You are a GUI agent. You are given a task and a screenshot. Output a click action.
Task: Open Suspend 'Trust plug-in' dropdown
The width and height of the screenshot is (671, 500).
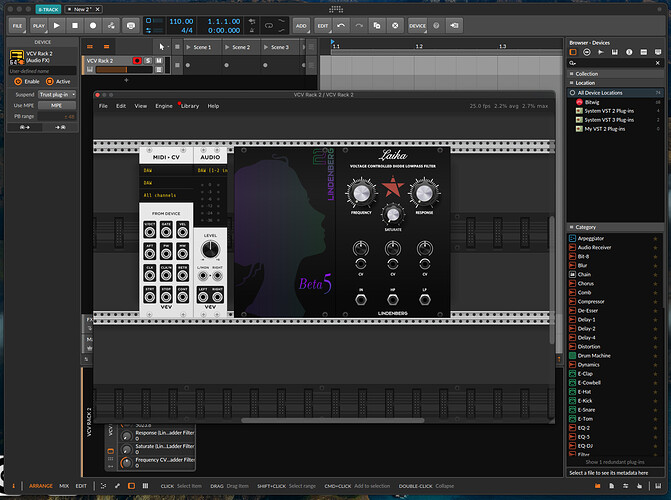click(57, 95)
